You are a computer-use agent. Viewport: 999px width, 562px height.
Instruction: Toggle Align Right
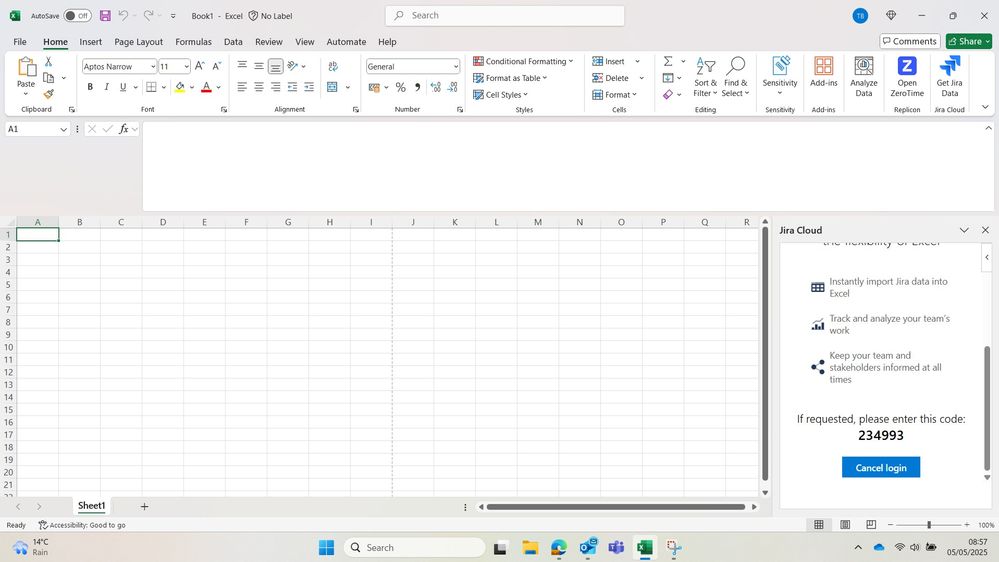click(x=275, y=87)
